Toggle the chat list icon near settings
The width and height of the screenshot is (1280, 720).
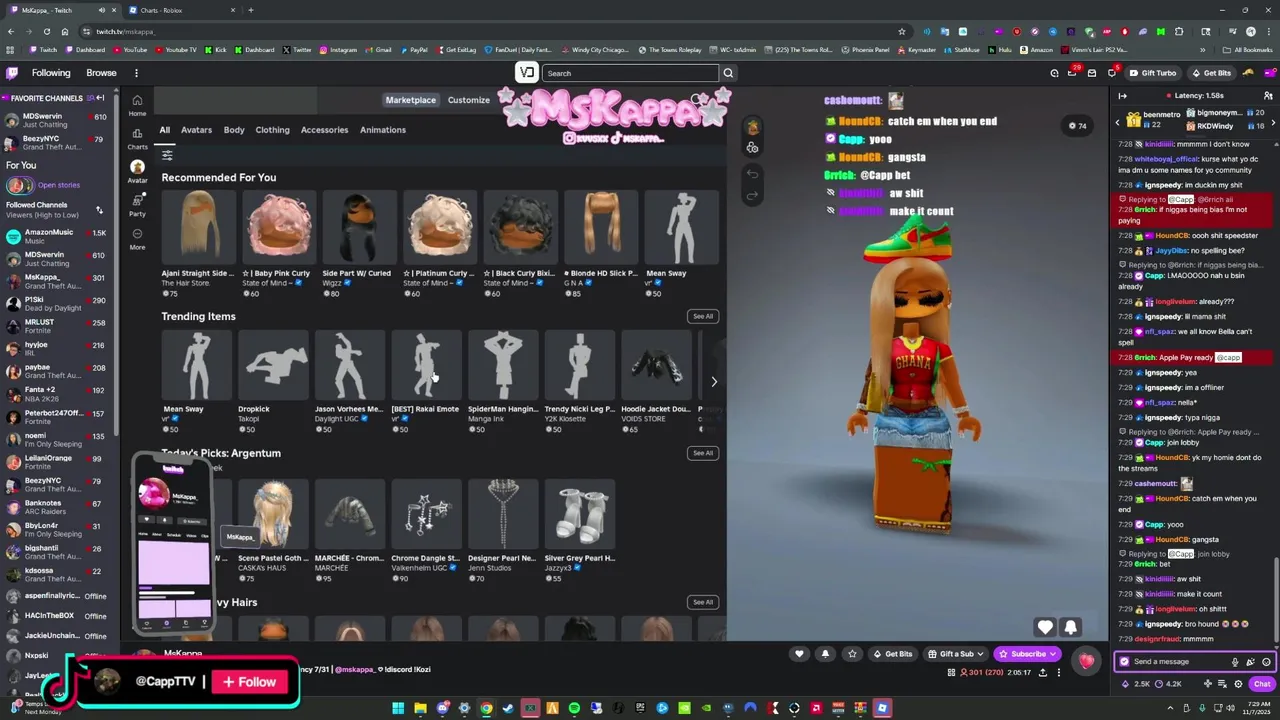pyautogui.click(x=1223, y=684)
